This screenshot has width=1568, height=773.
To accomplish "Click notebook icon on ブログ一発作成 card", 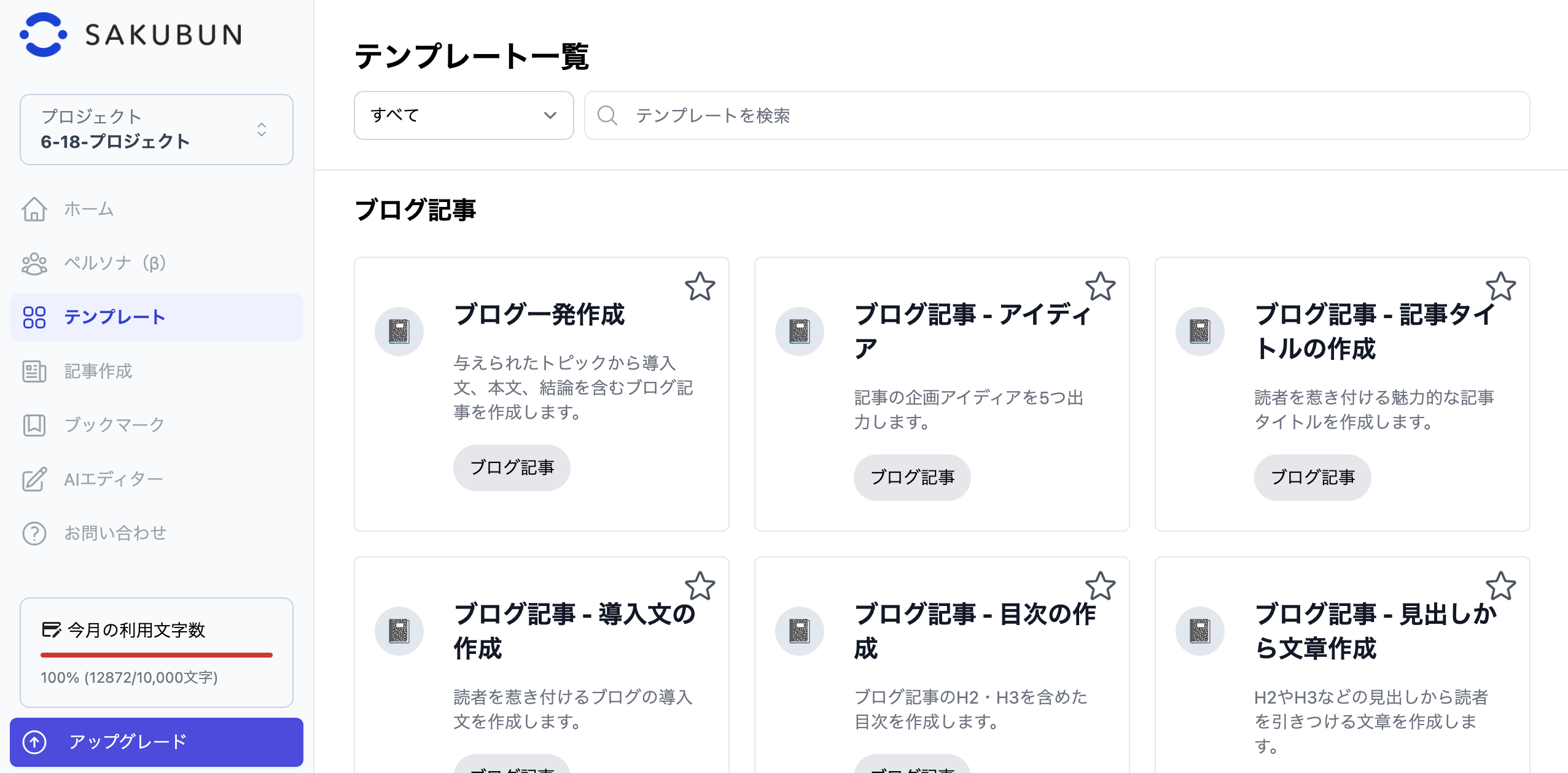I will point(399,332).
